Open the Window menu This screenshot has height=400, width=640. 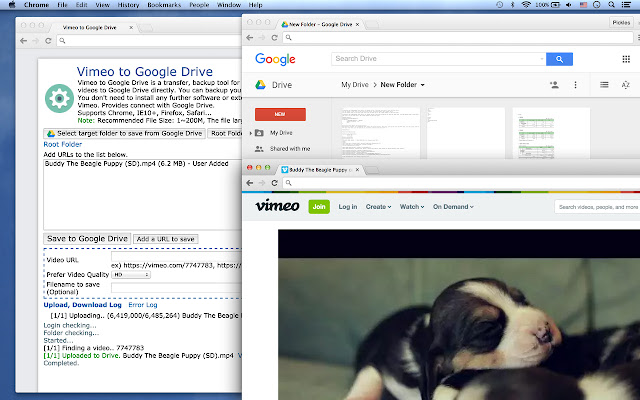pos(229,5)
